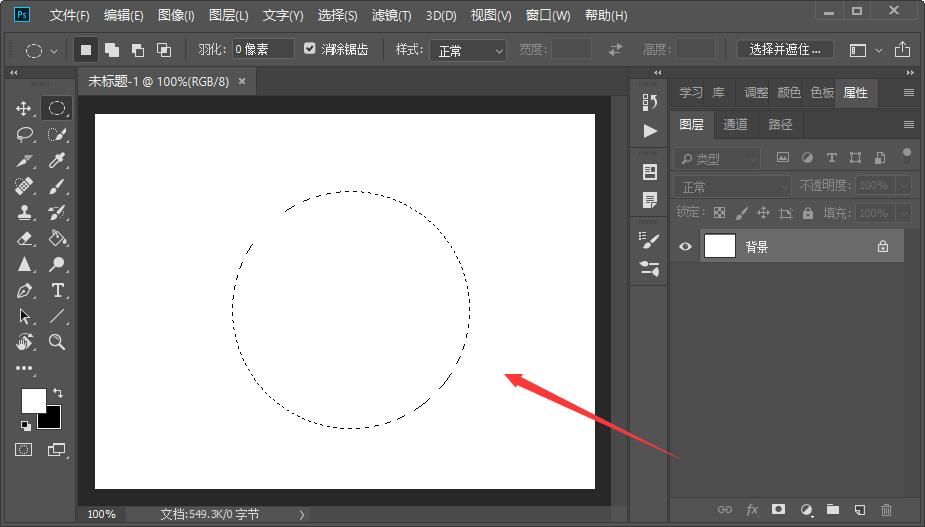The width and height of the screenshot is (925, 527).
Task: Open the Layers panel flyout menu
Action: tap(908, 125)
